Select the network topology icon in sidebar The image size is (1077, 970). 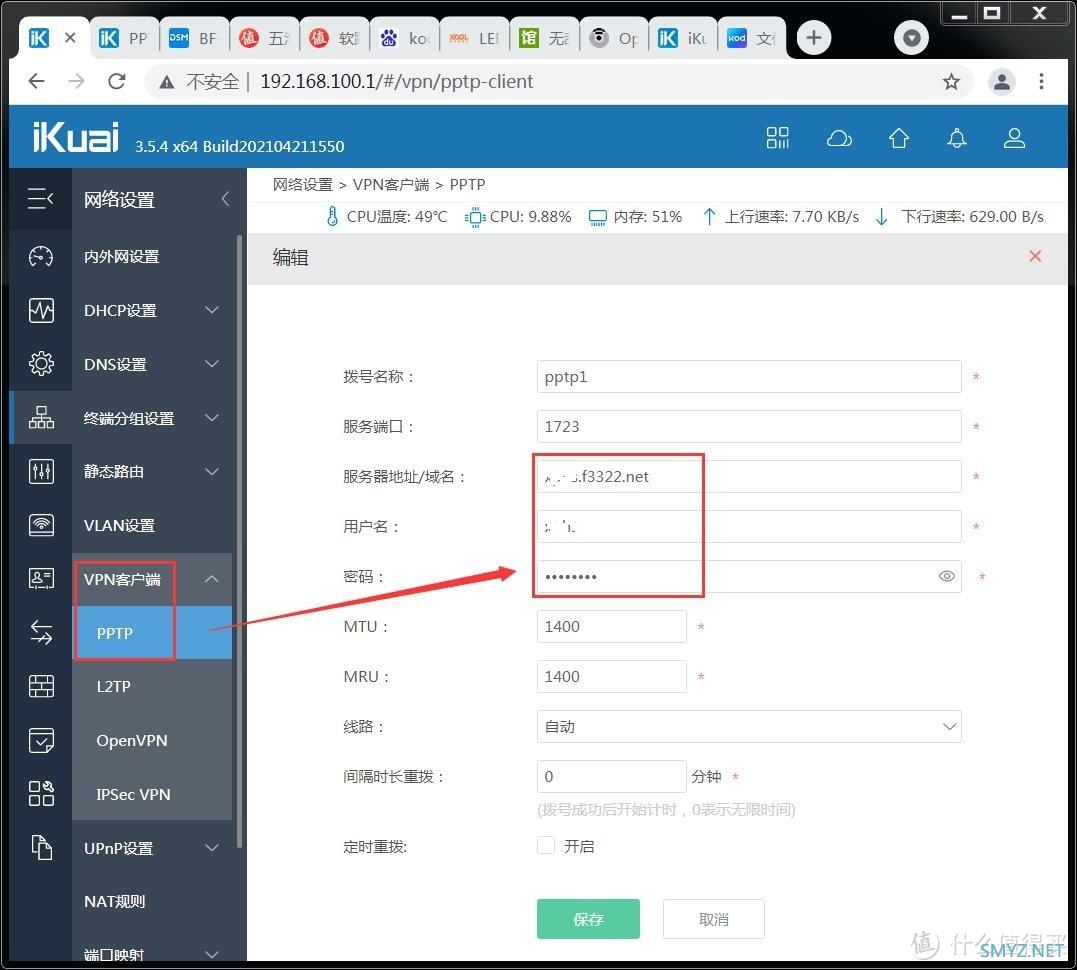coord(41,417)
